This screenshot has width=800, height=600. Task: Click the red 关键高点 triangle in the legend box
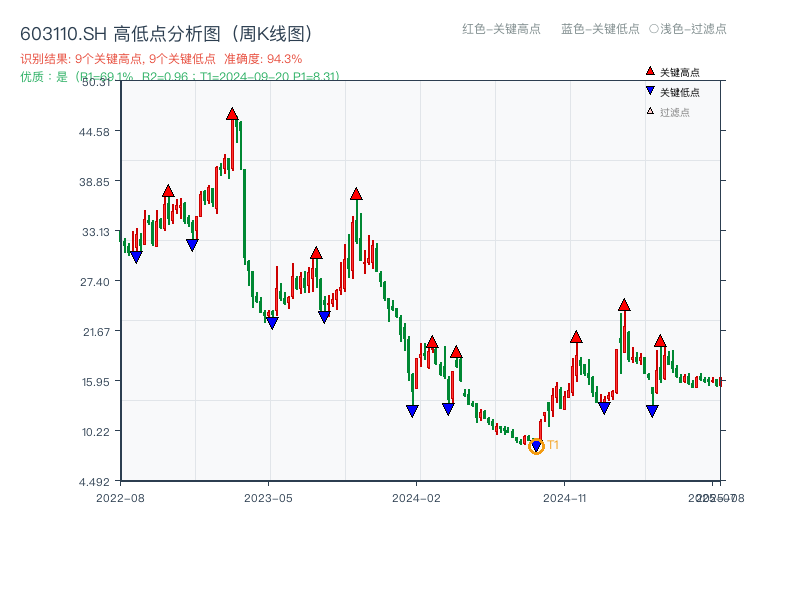(650, 70)
